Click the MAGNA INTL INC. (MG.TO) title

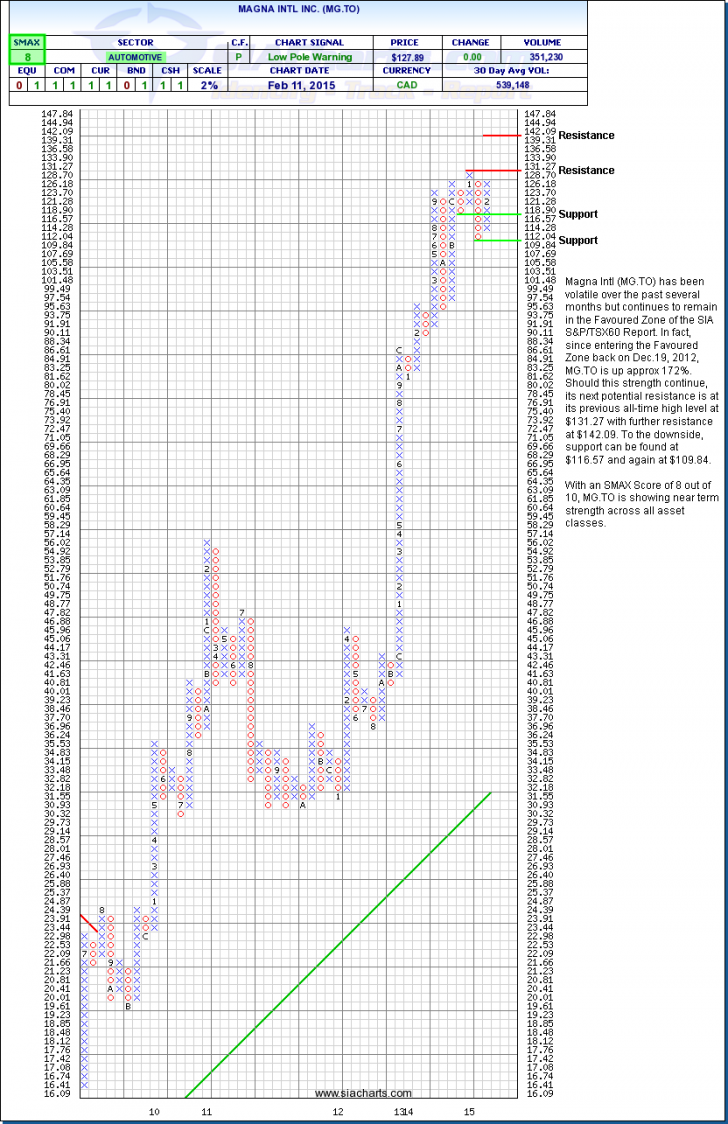click(x=363, y=10)
